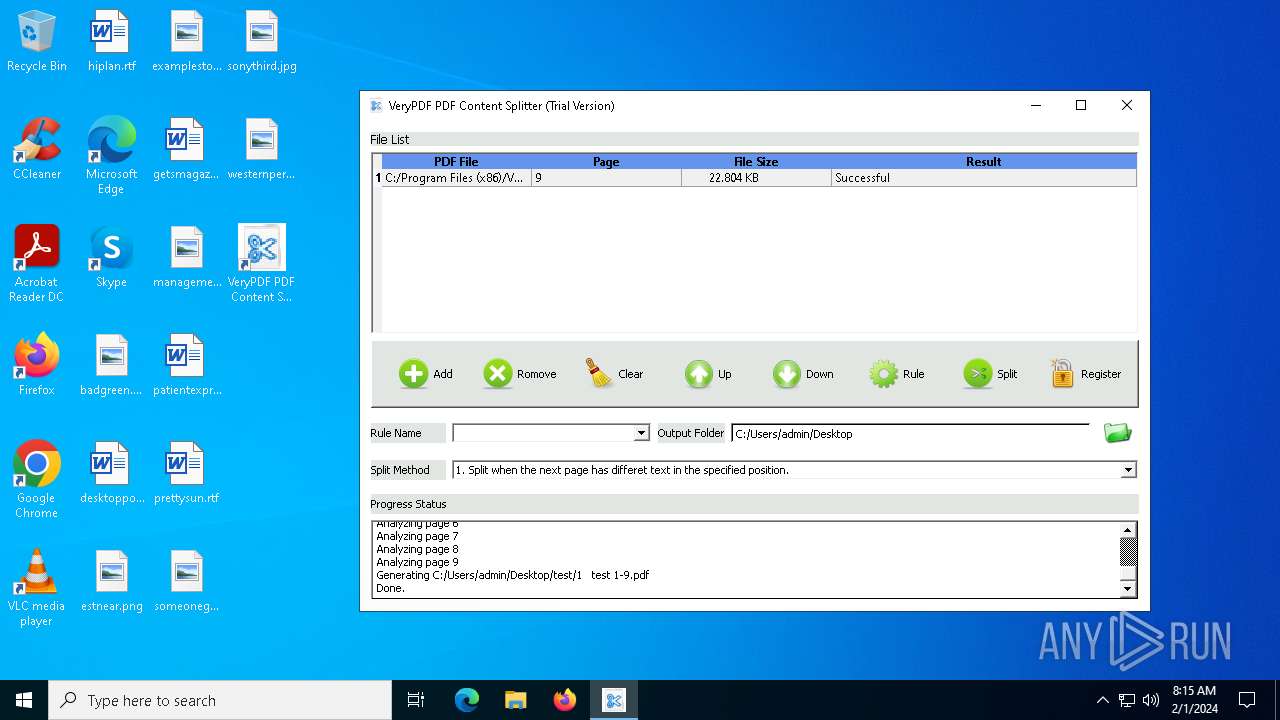The image size is (1280, 720).
Task: Open Task View from the taskbar
Action: tap(416, 700)
